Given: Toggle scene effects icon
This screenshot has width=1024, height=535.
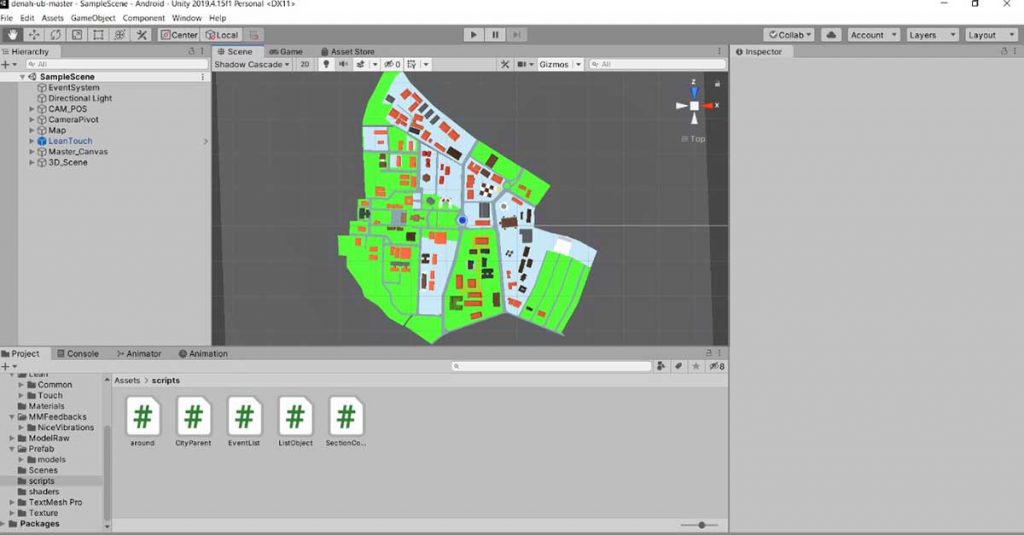Looking at the screenshot, I should [x=360, y=65].
